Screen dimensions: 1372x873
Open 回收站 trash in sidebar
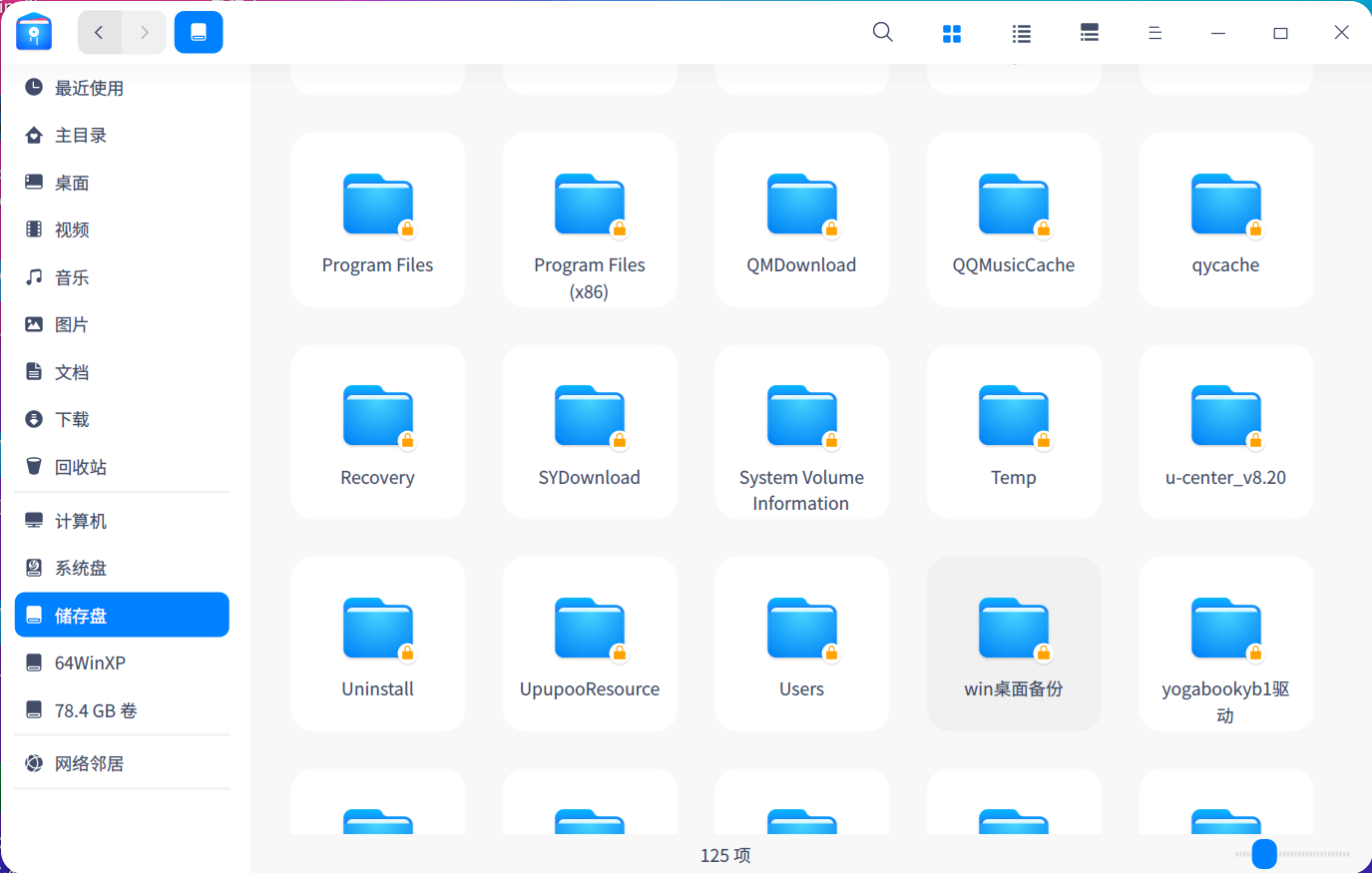(x=80, y=467)
